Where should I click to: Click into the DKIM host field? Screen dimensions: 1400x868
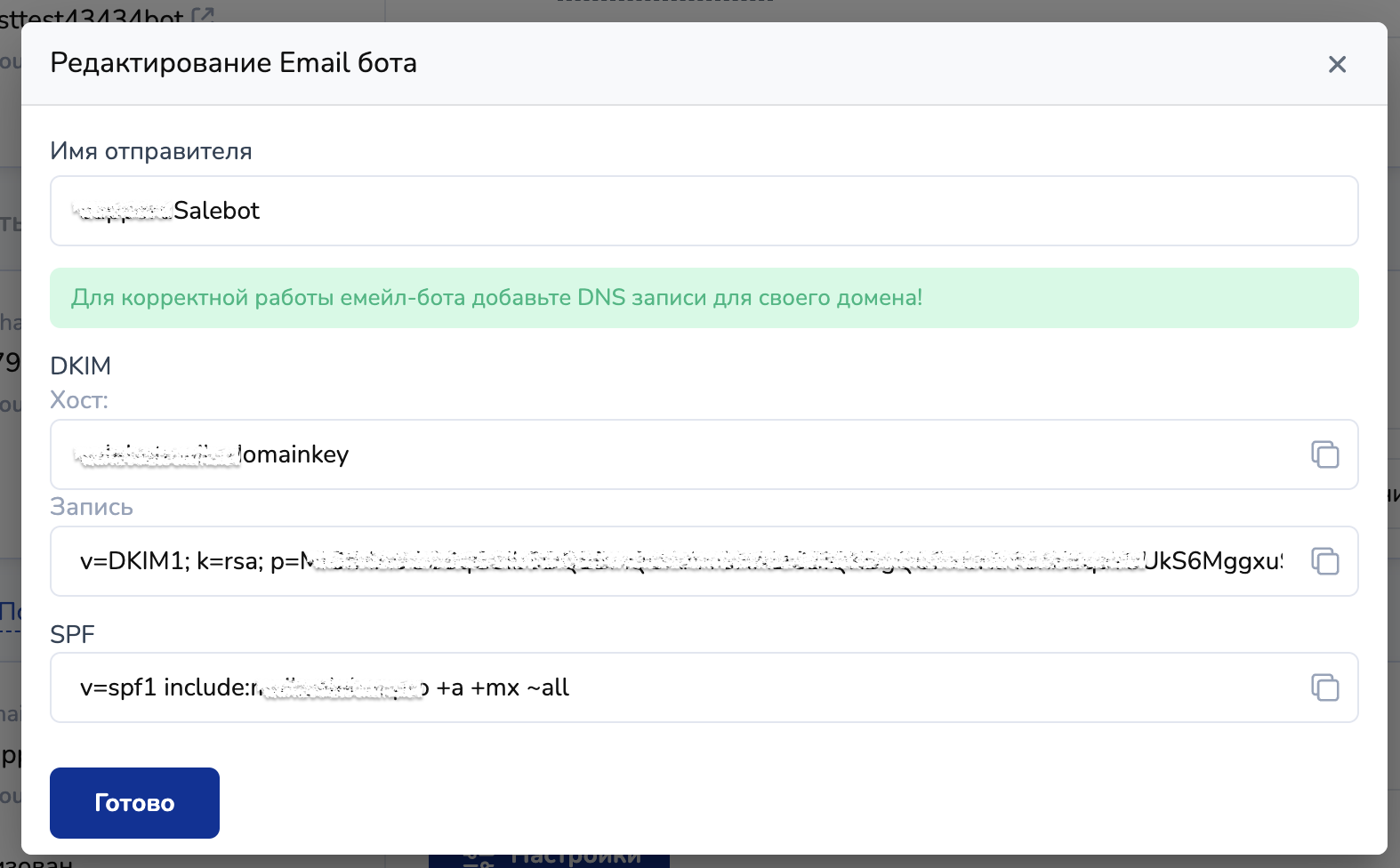point(676,454)
